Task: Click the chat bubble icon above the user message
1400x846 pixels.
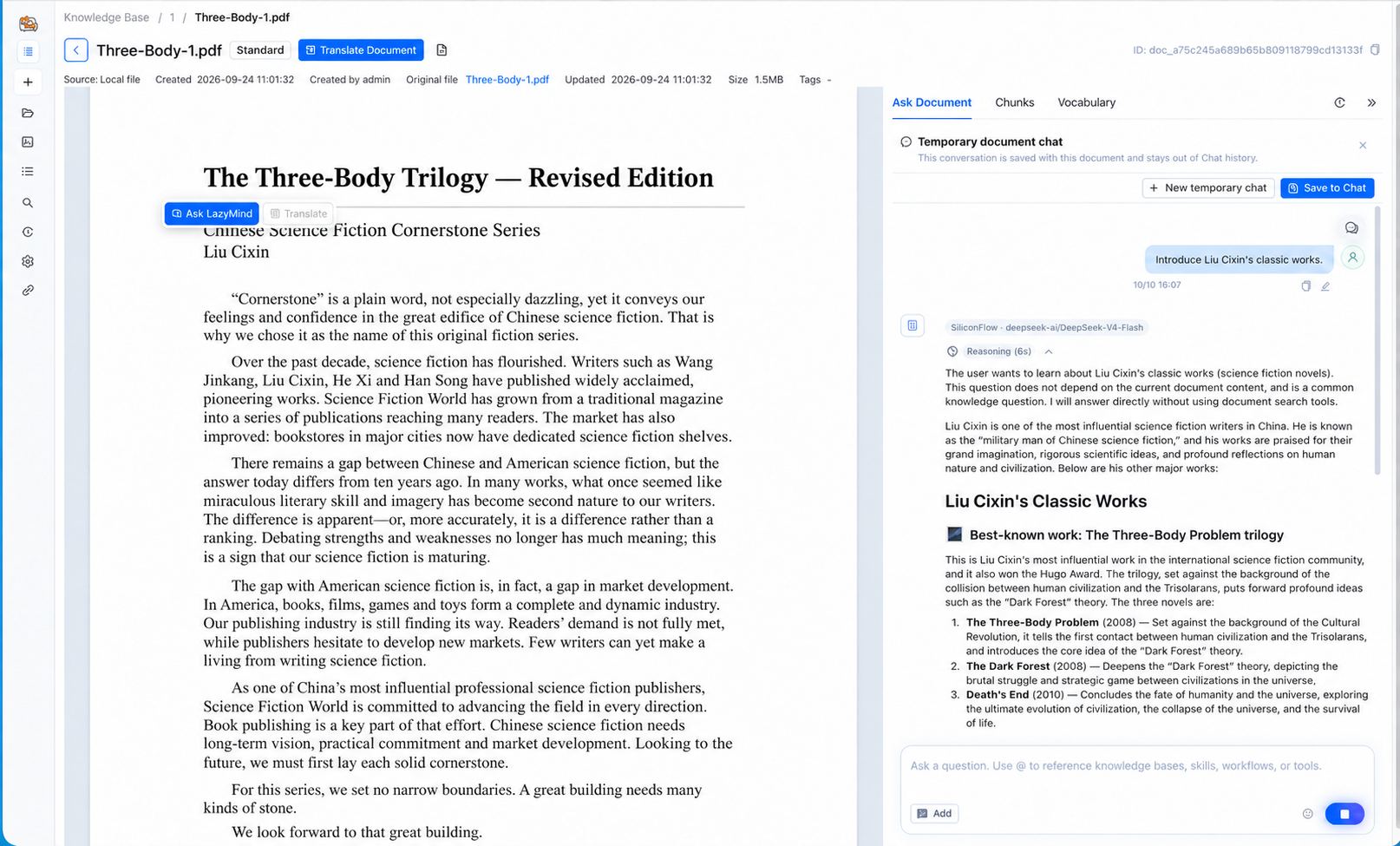Action: click(1351, 227)
